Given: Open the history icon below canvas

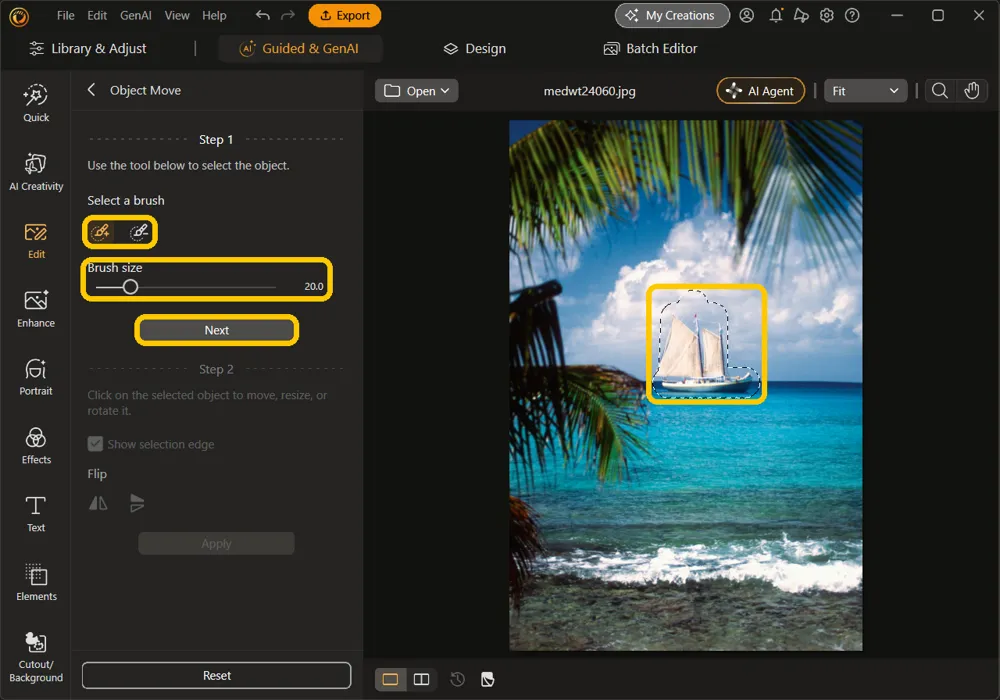Looking at the screenshot, I should 457,679.
